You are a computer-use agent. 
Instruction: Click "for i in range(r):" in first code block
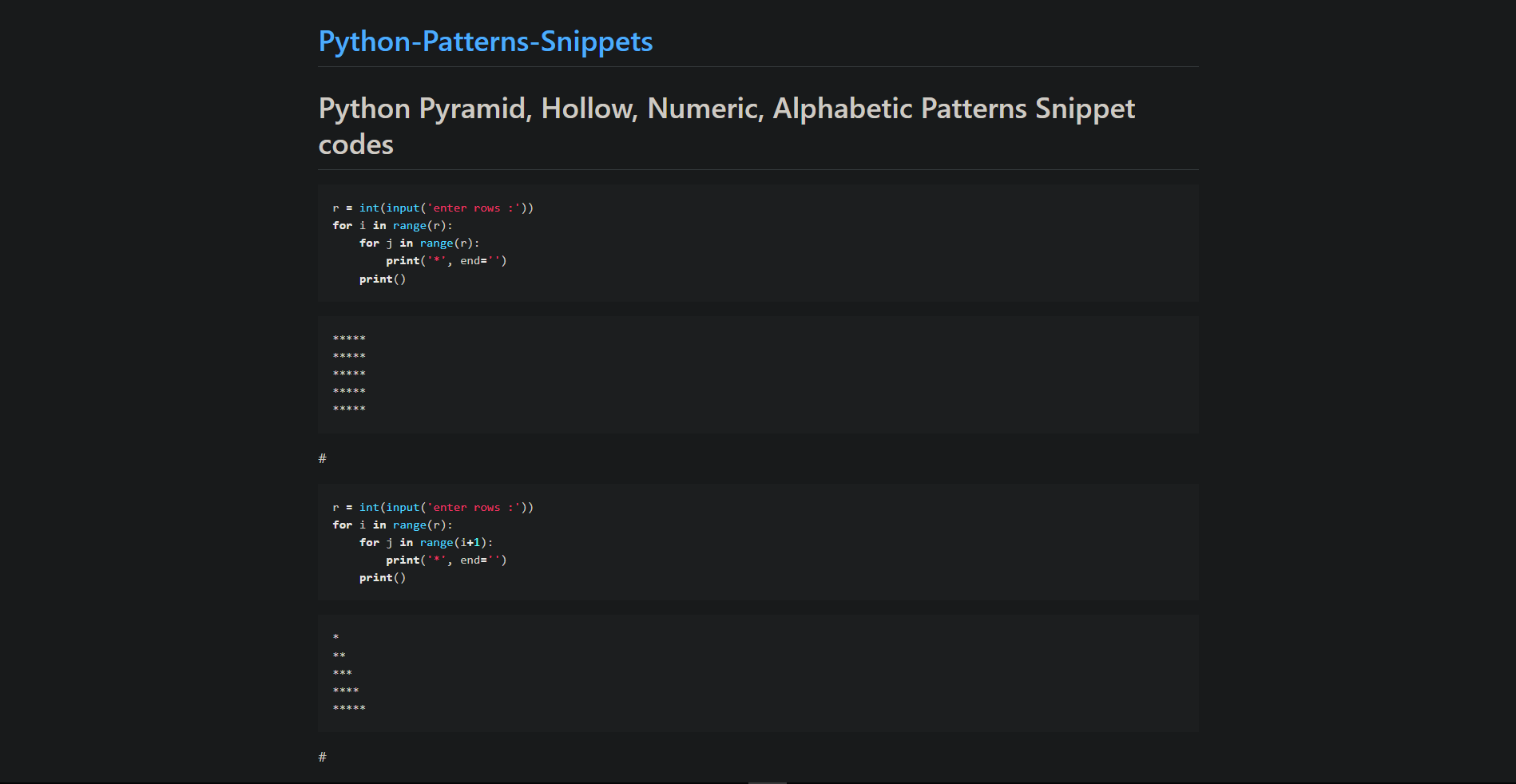click(x=392, y=226)
